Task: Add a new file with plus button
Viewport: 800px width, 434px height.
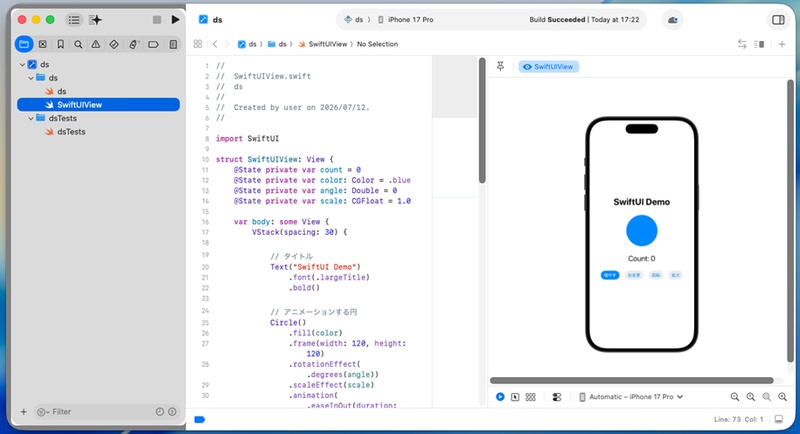Action: click(x=23, y=412)
